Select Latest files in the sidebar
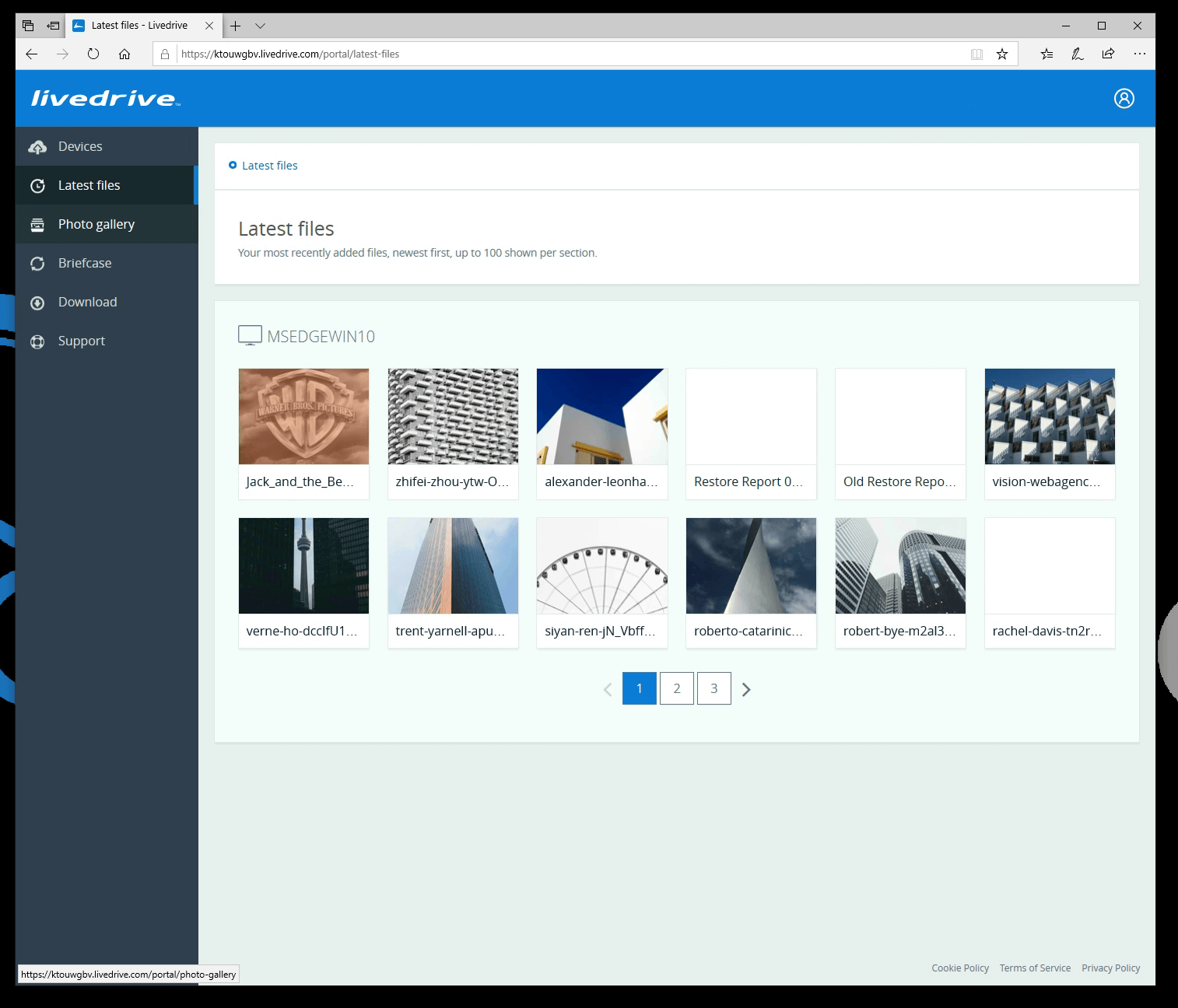 tap(89, 185)
